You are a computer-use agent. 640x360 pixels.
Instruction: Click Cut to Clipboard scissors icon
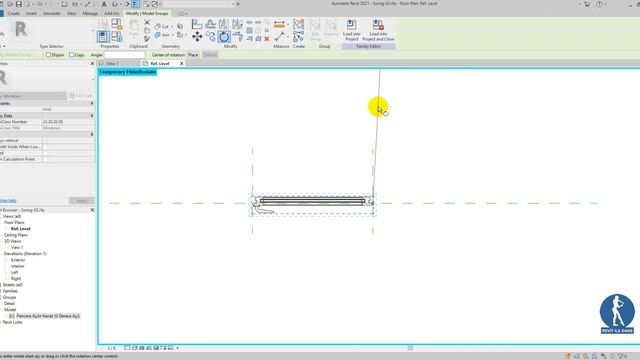click(147, 22)
